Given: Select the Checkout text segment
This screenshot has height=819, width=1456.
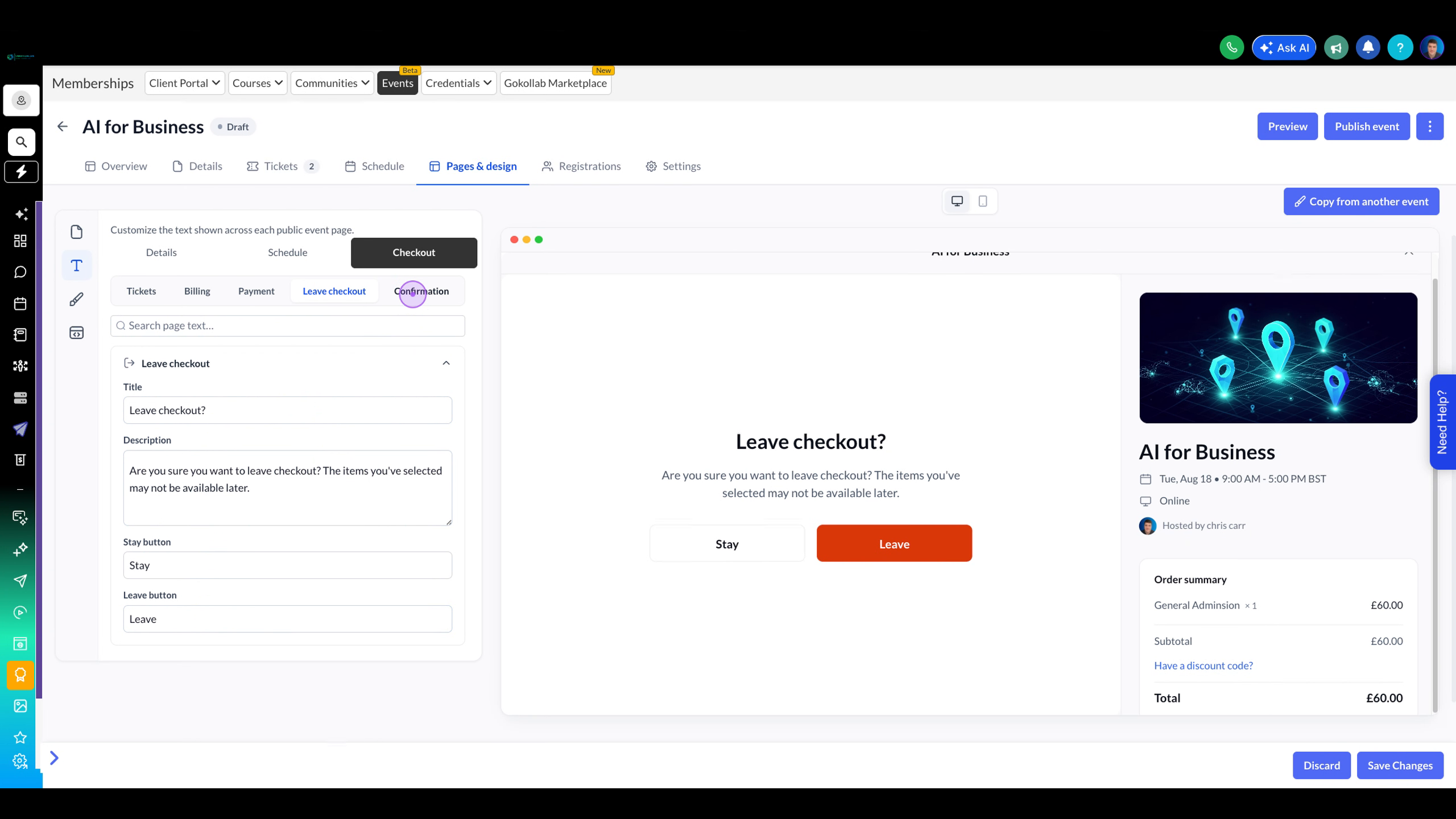Looking at the screenshot, I should tap(414, 253).
